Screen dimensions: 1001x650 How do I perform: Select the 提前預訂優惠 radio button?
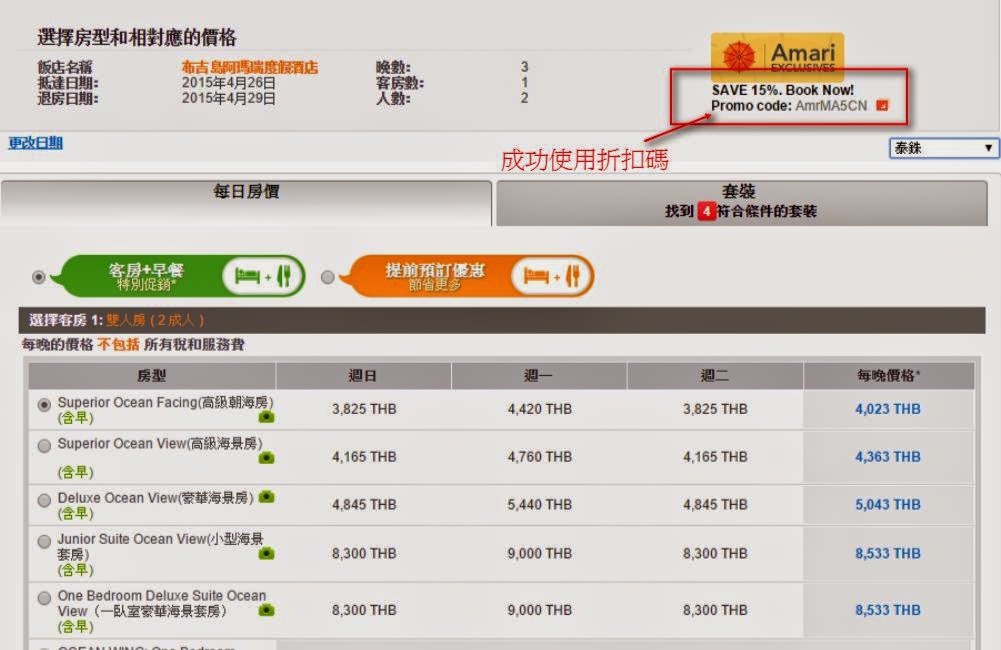click(328, 277)
